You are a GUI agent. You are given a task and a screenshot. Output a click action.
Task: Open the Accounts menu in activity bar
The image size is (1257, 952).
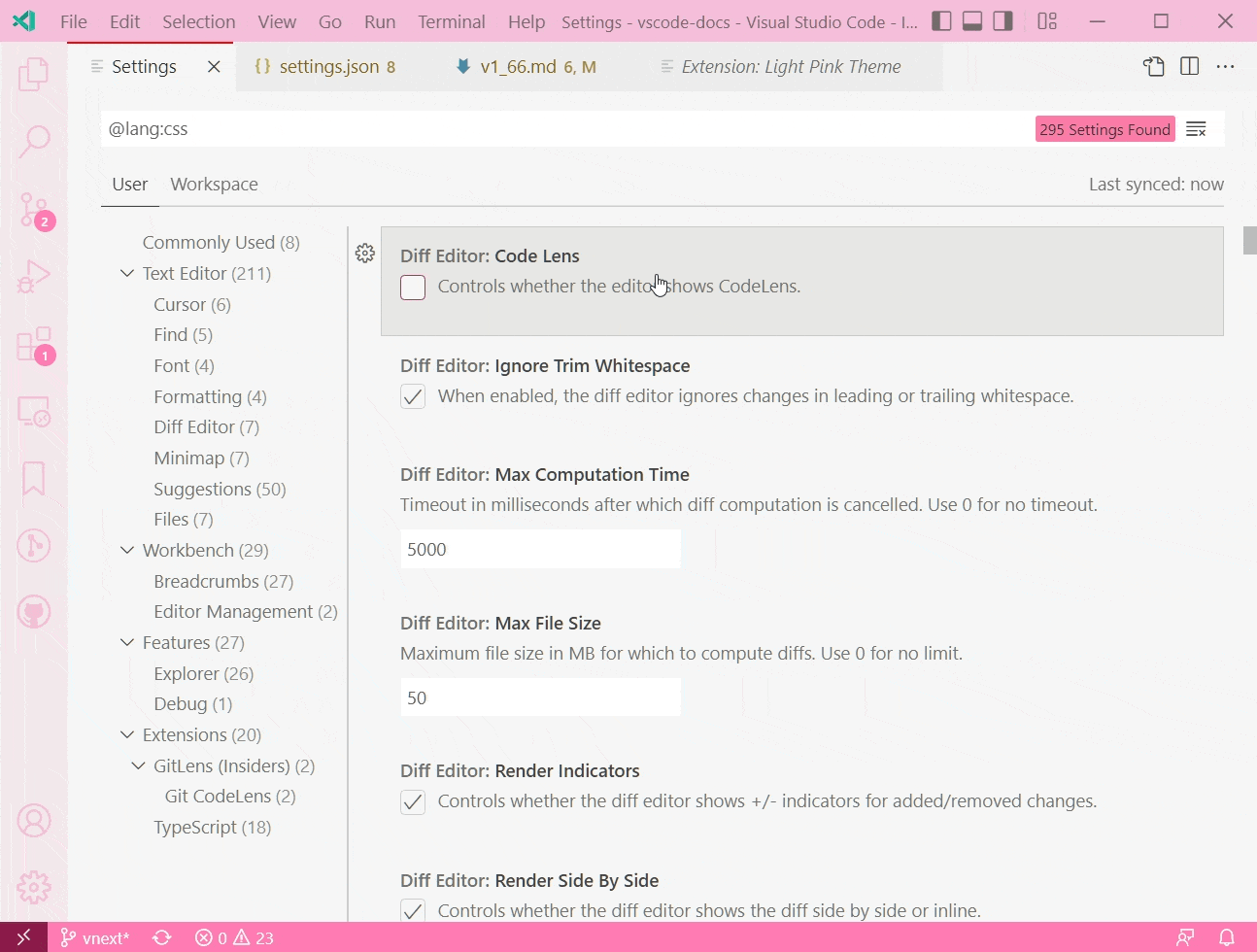[34, 822]
